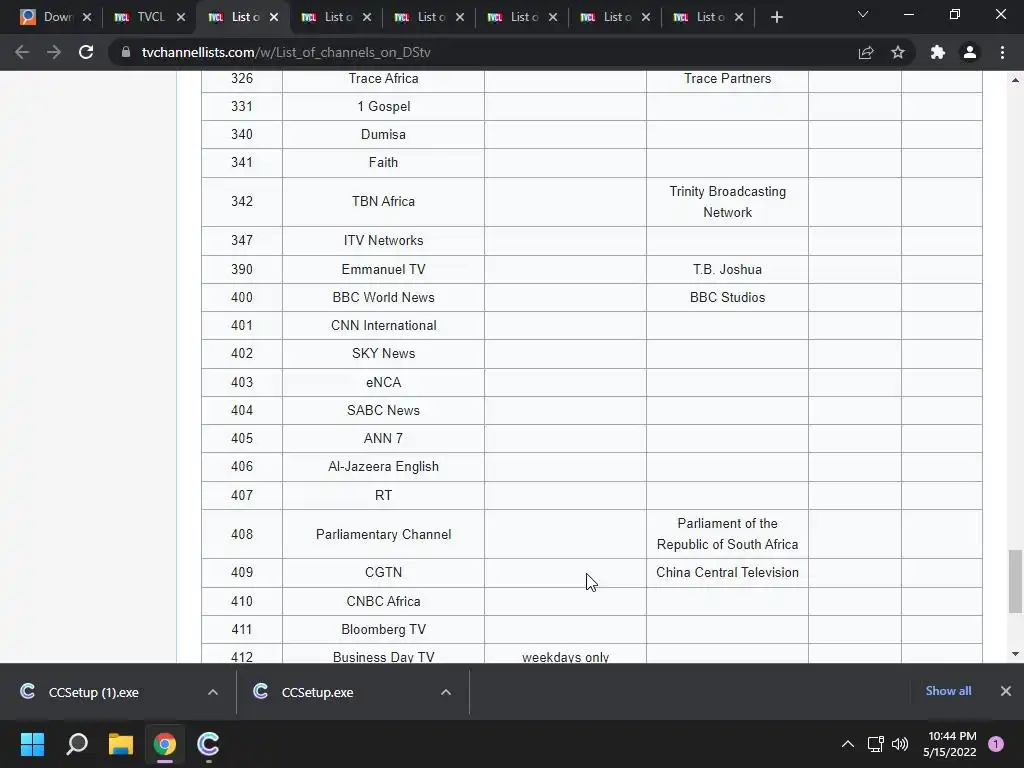Click scrollbar down arrow
1024x768 pixels.
pos(1015,654)
